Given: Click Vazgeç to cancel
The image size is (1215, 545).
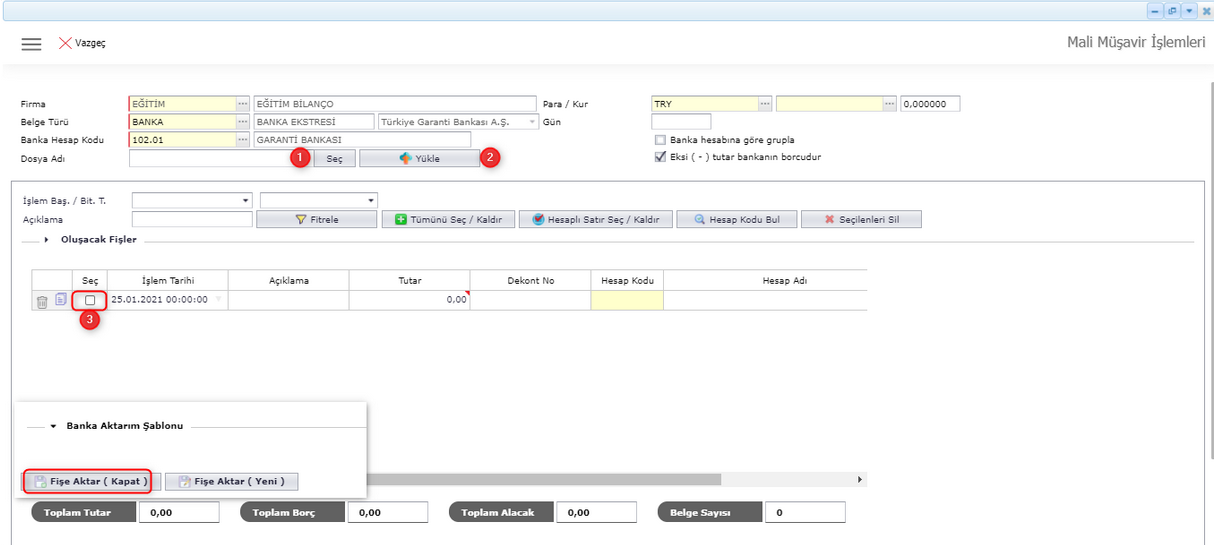Looking at the screenshot, I should pos(81,44).
